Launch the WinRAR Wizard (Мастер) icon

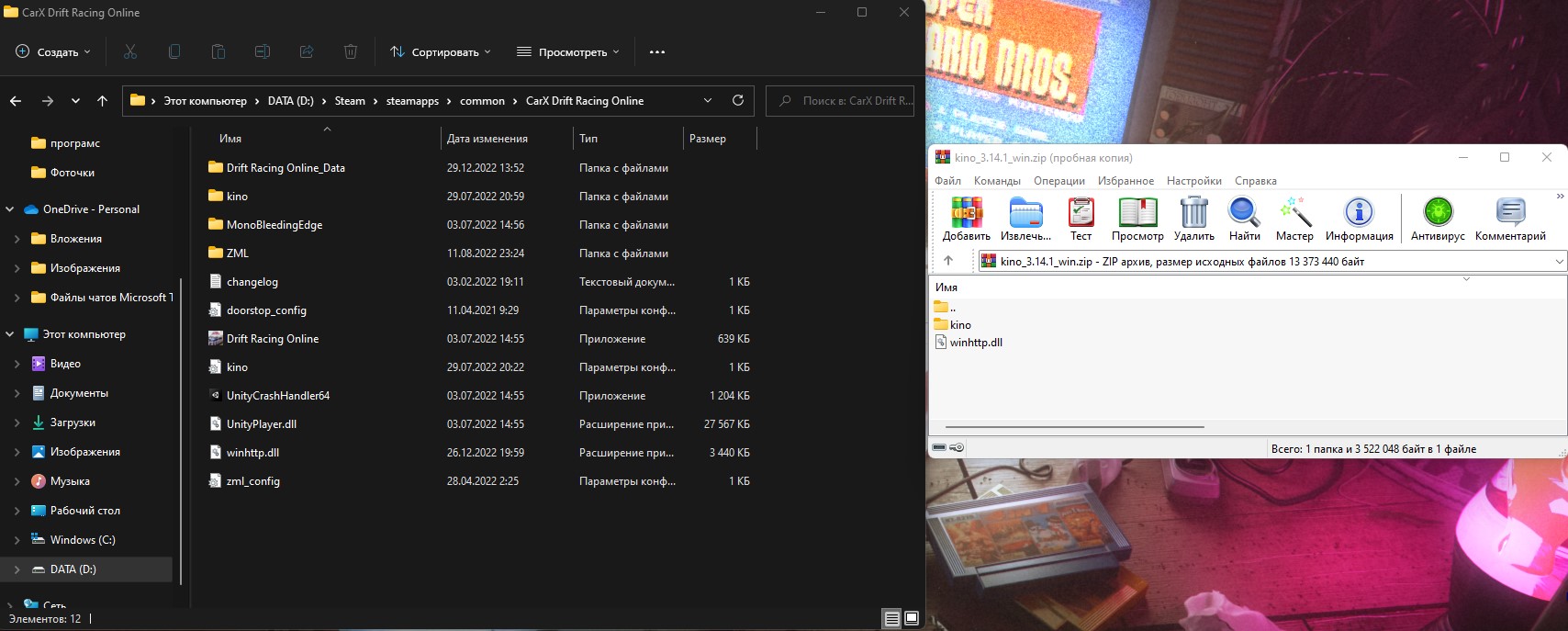1295,212
